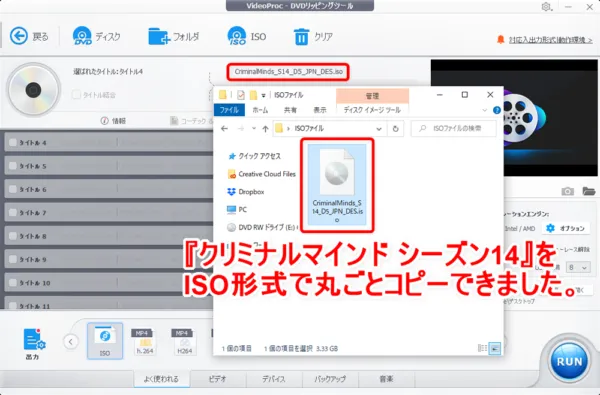Viewport: 600px width, 395px height.
Task: Open DVD RW ドライブ (E:) in sidebar
Action: coord(262,227)
